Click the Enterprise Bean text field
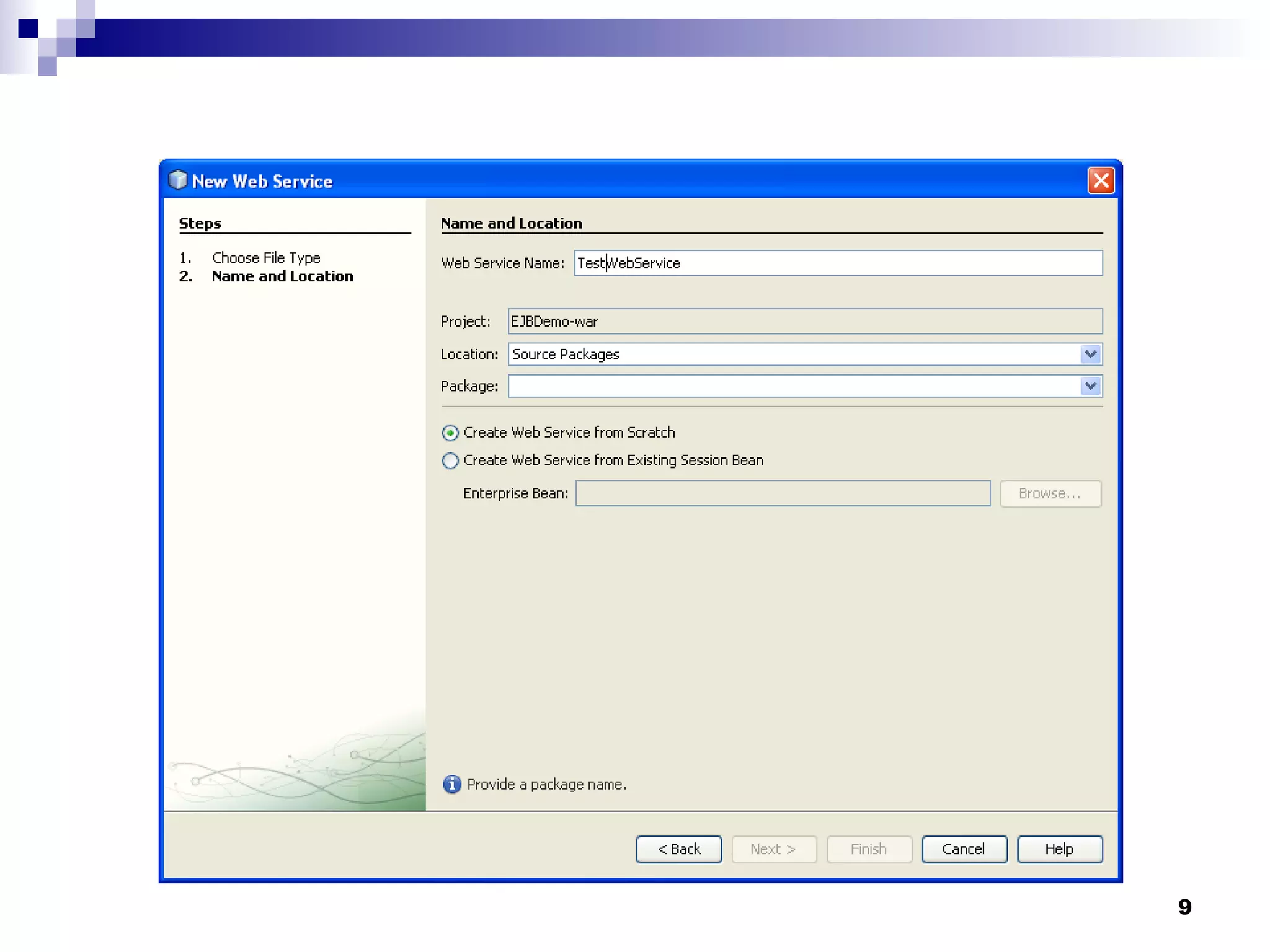 (x=782, y=493)
